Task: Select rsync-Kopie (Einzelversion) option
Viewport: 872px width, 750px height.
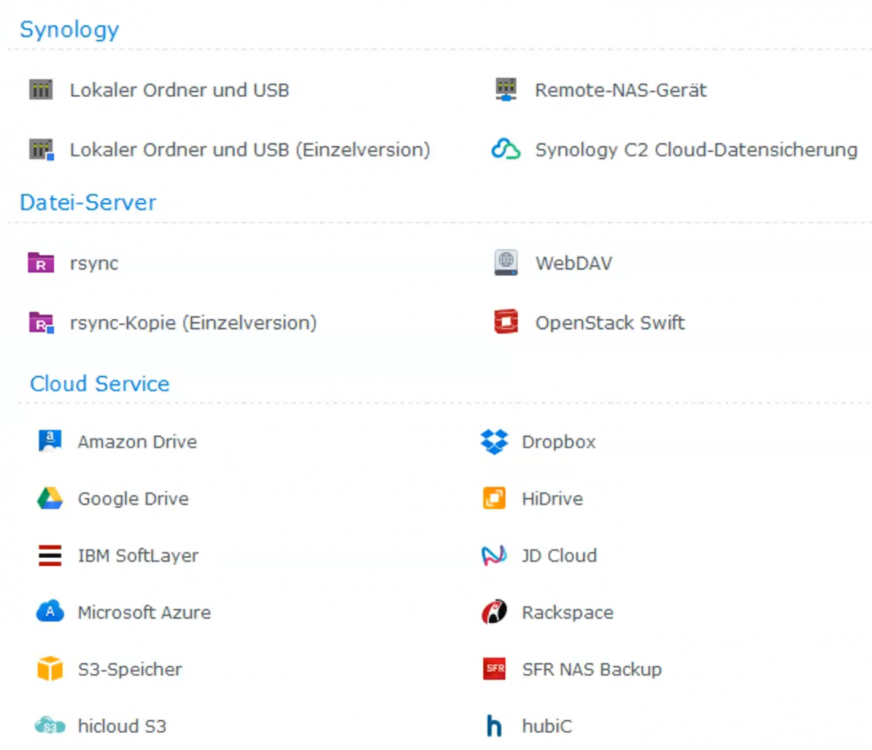Action: [172, 322]
